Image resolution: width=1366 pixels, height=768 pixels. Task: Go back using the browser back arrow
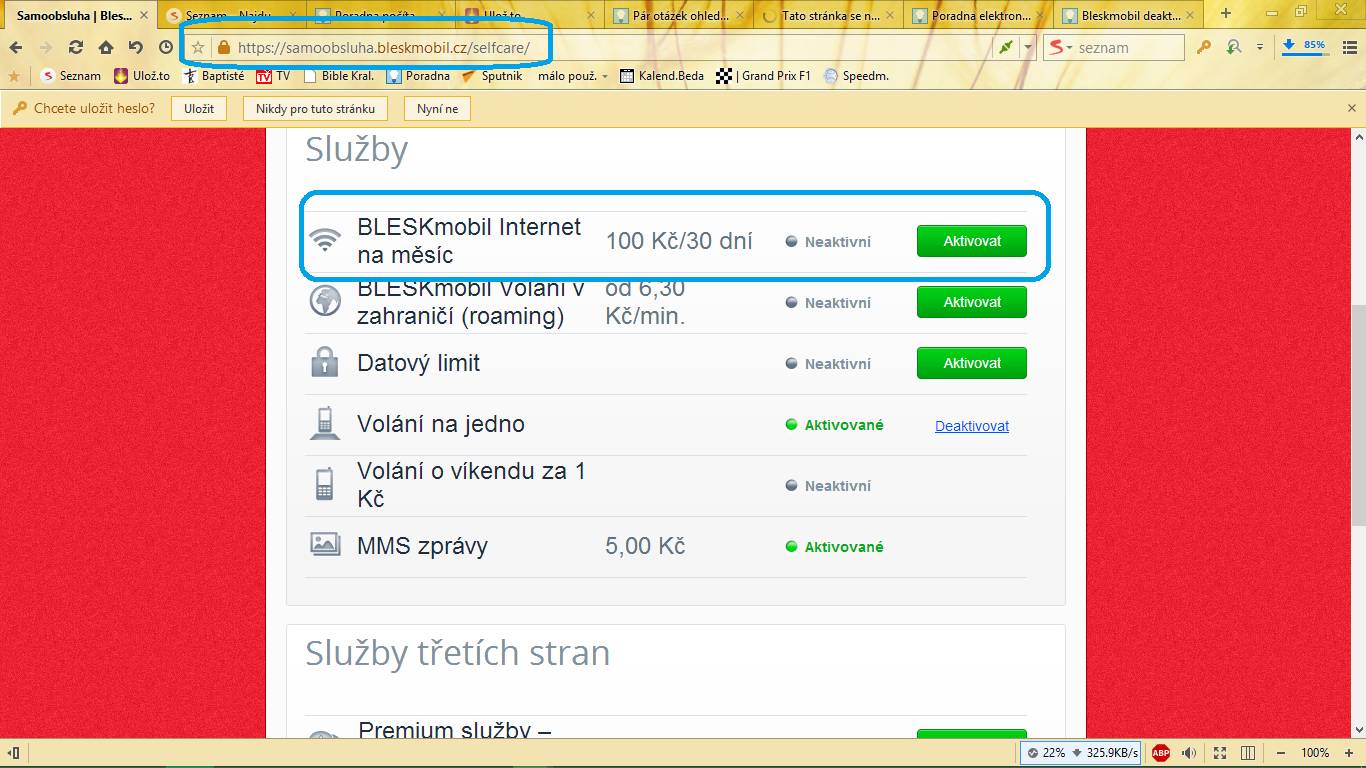16,47
